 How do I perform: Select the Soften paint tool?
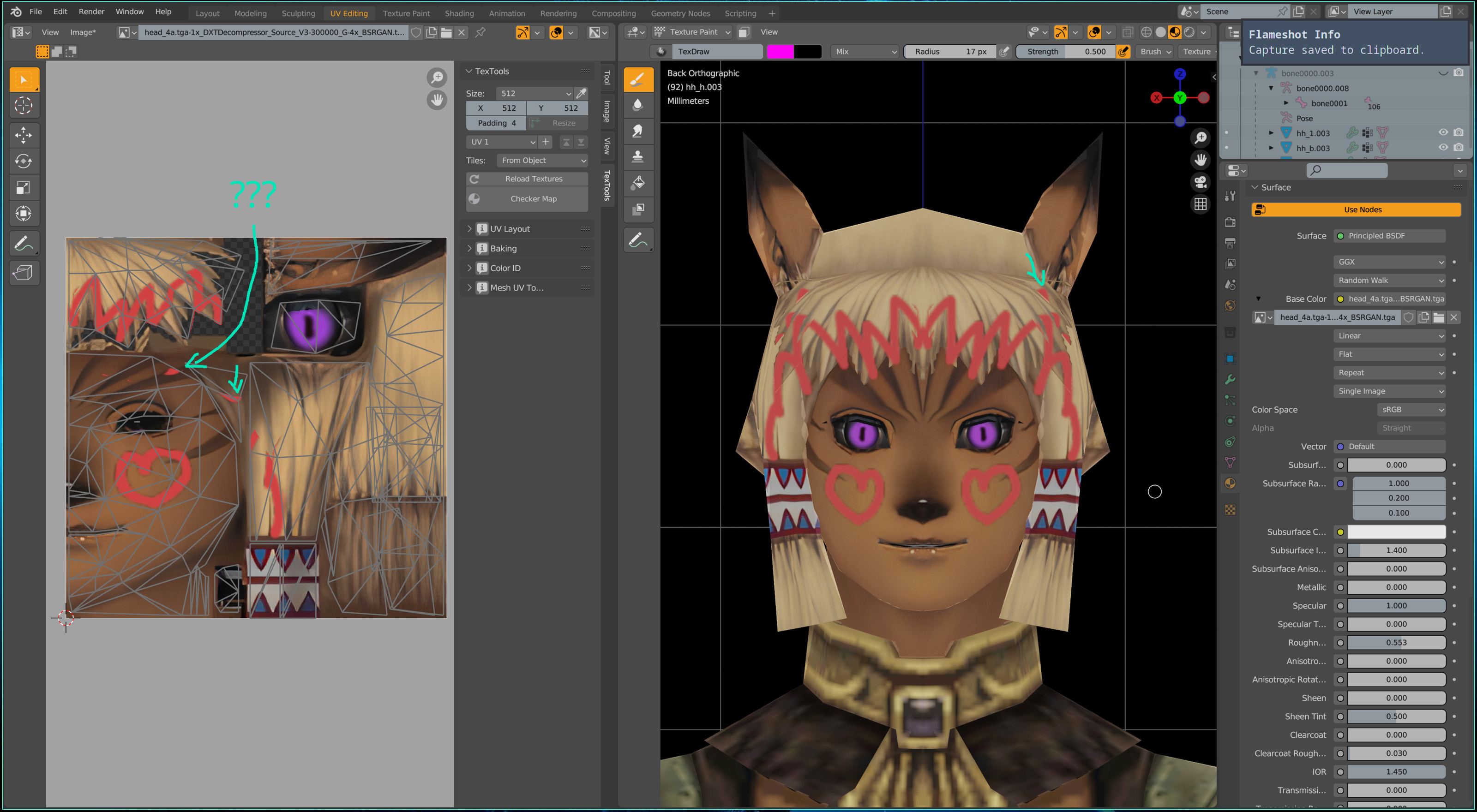(638, 105)
